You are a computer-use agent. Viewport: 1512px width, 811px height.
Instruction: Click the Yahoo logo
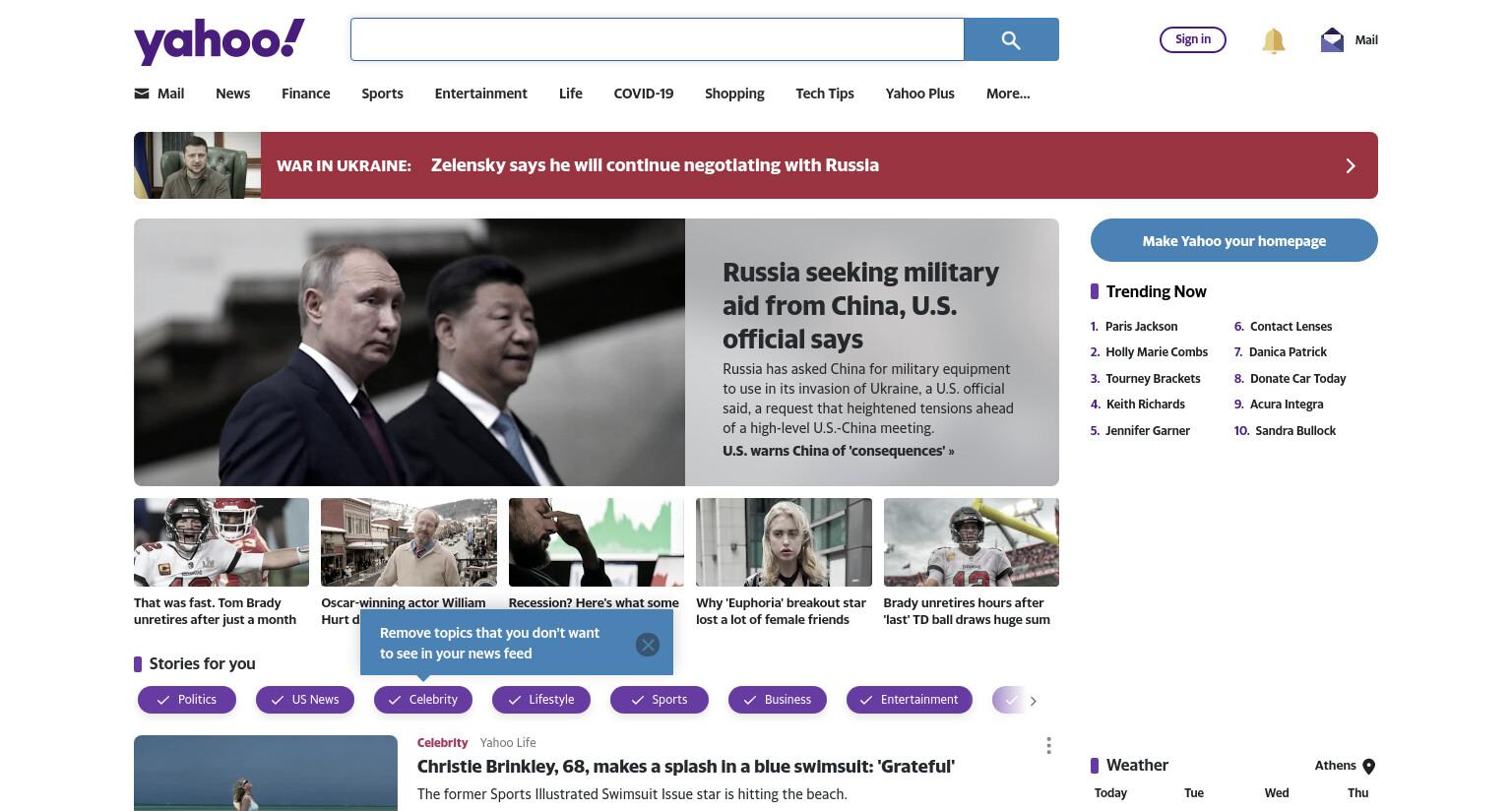(220, 41)
